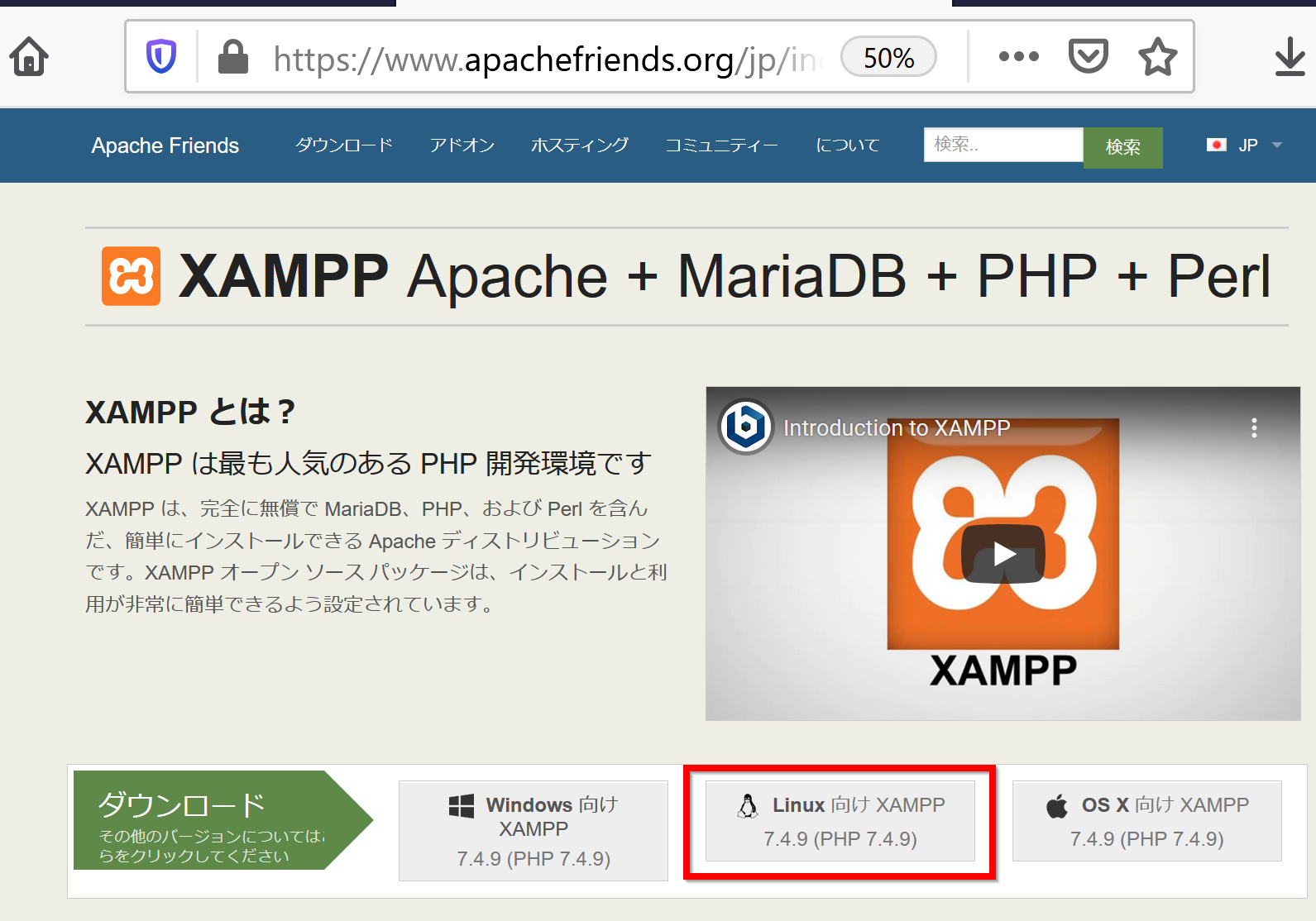The image size is (1316, 921).
Task: Bookmark this page with star icon
Action: pyautogui.click(x=1157, y=57)
